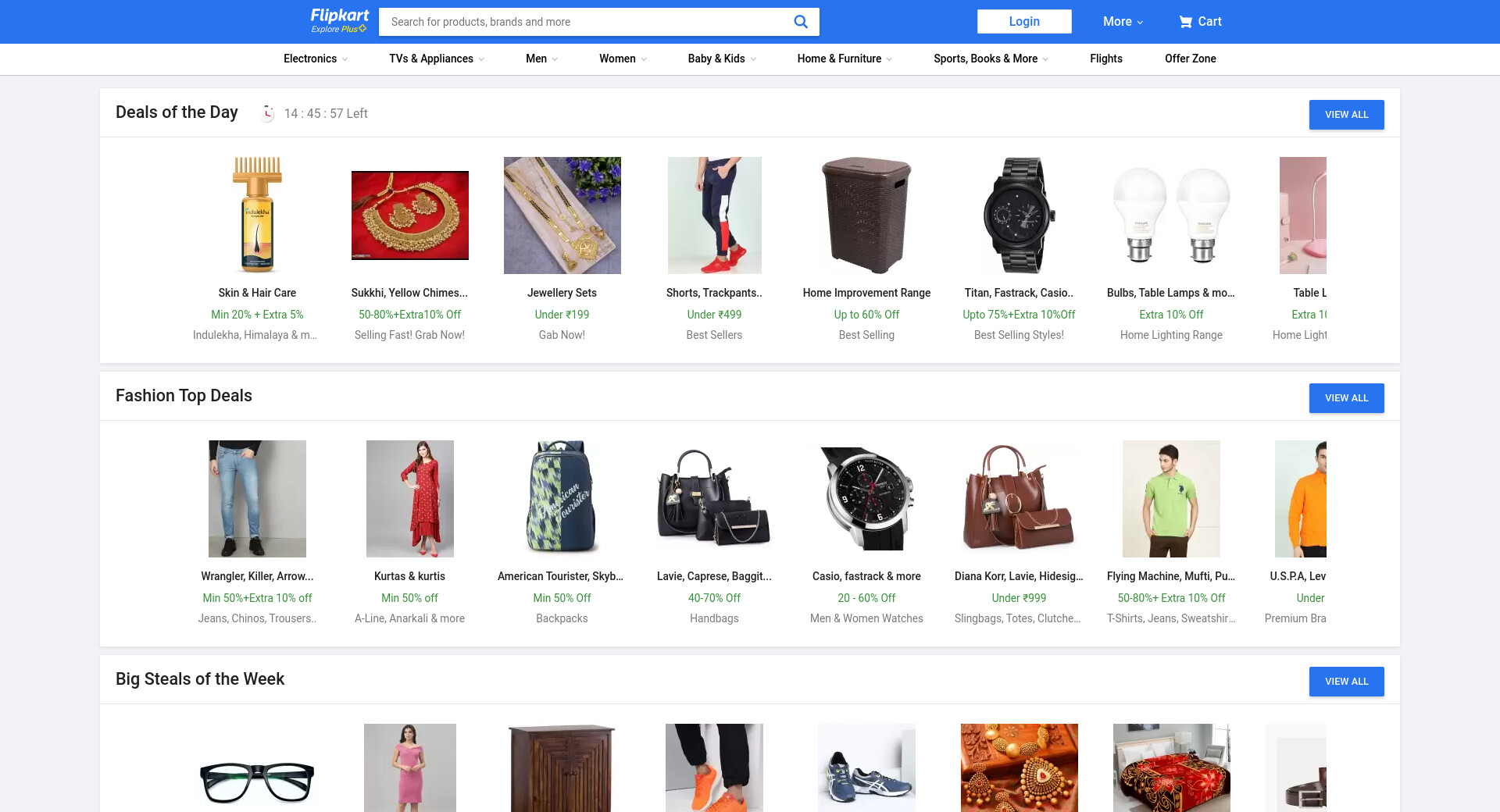
Task: Click the search magnifier icon
Action: pyautogui.click(x=800, y=22)
